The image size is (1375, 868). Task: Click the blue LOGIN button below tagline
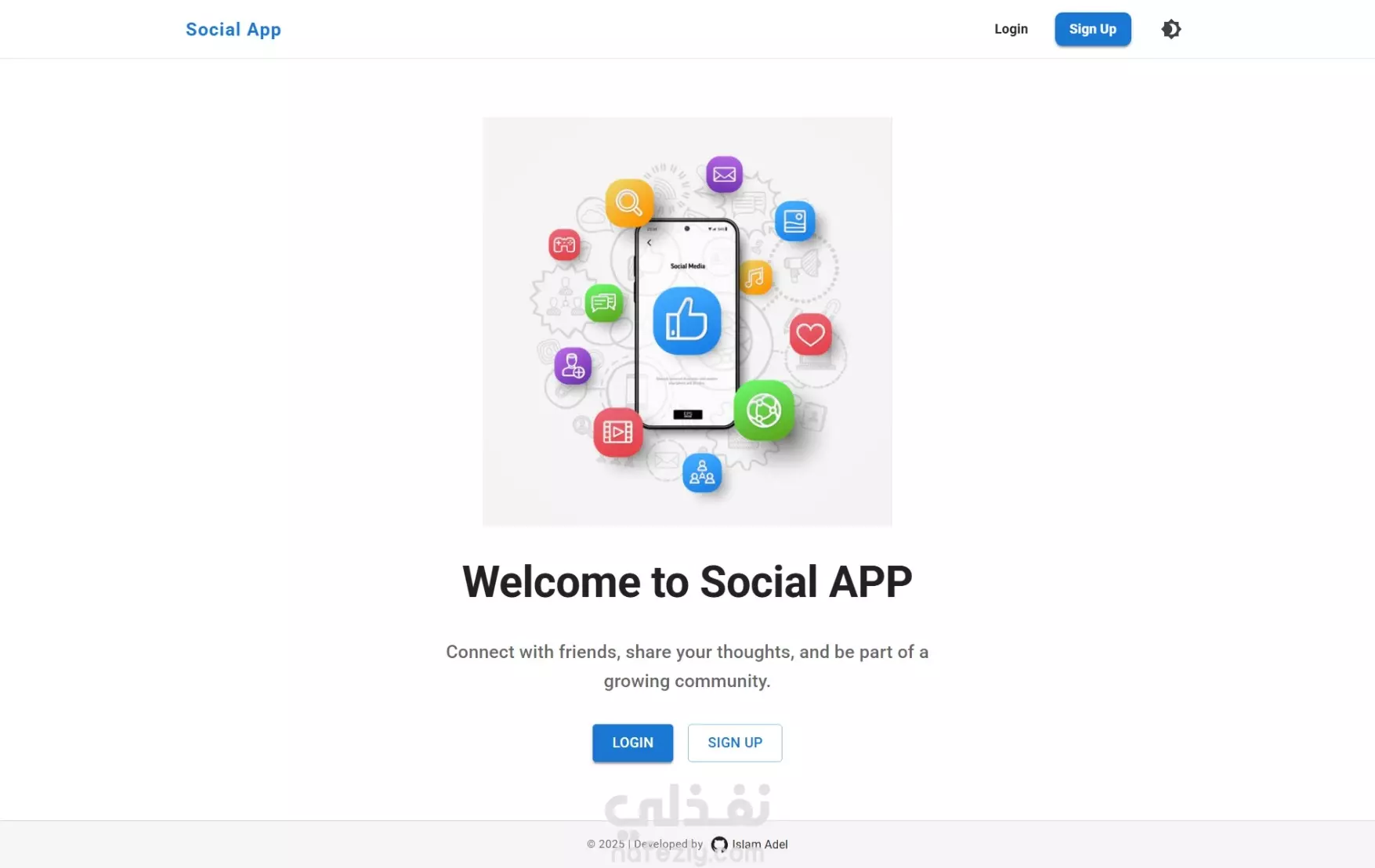coord(632,743)
